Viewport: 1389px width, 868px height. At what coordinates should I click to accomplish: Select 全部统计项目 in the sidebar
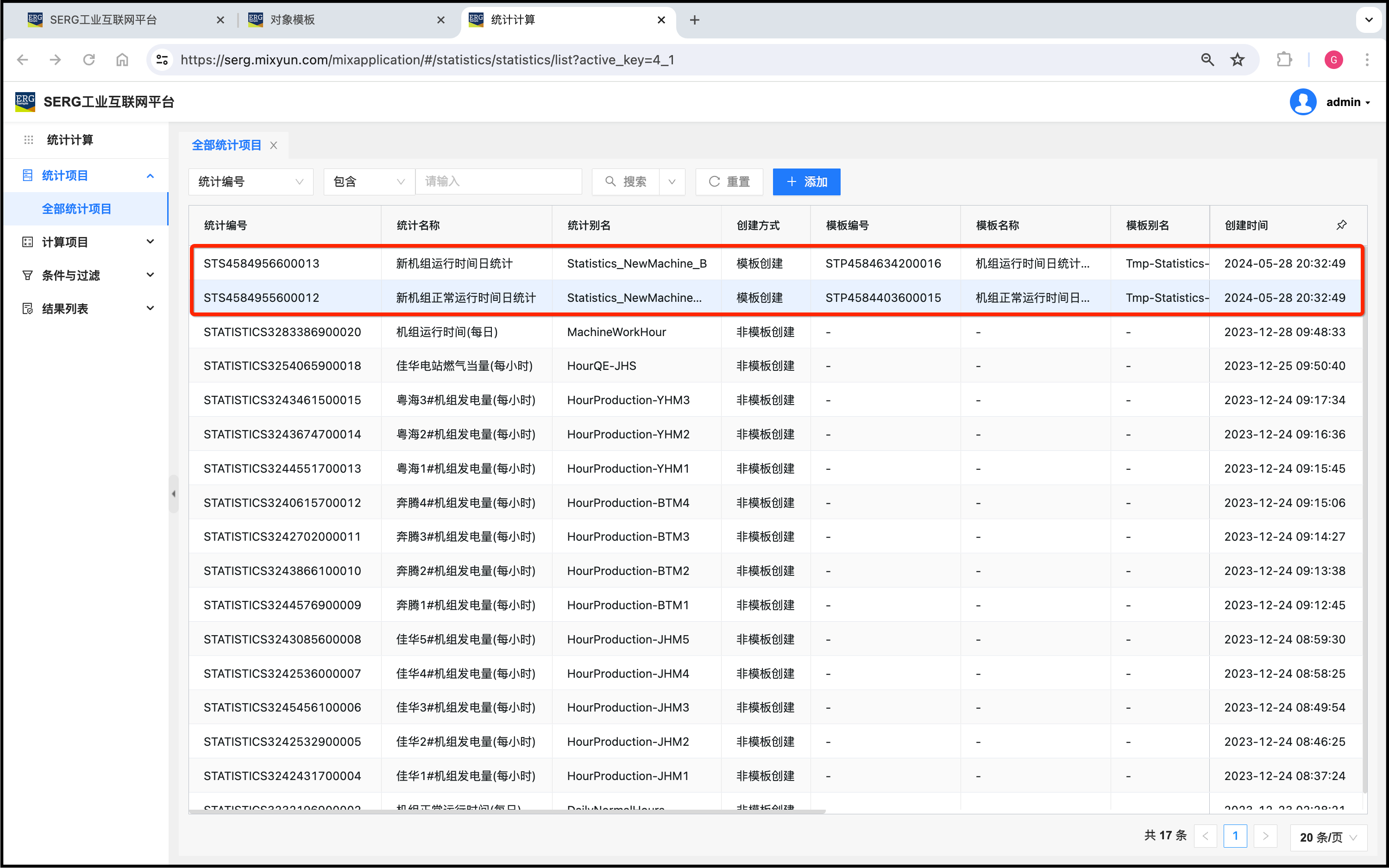[76, 209]
